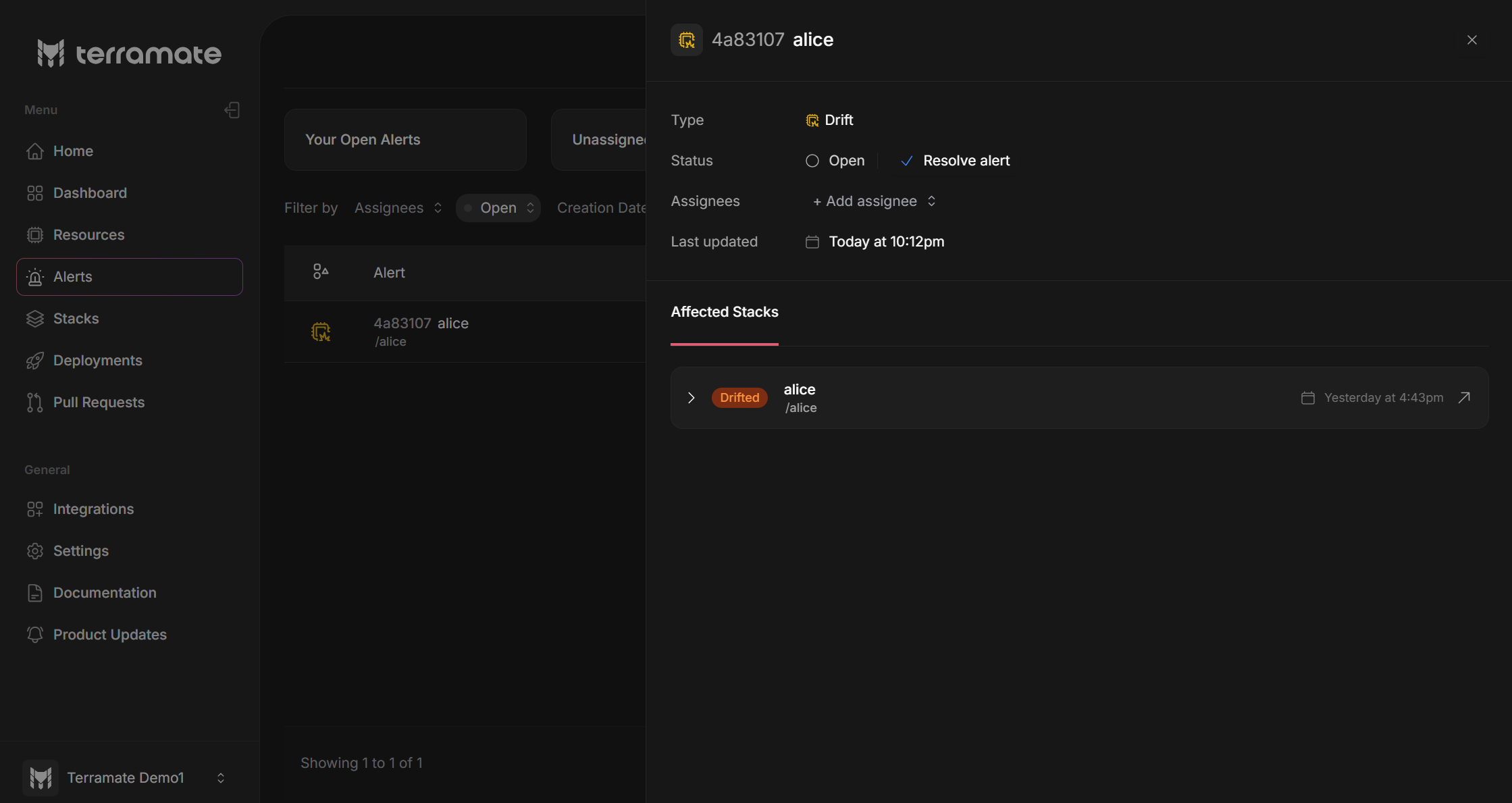Open Stacks via the layers icon

coord(35,319)
